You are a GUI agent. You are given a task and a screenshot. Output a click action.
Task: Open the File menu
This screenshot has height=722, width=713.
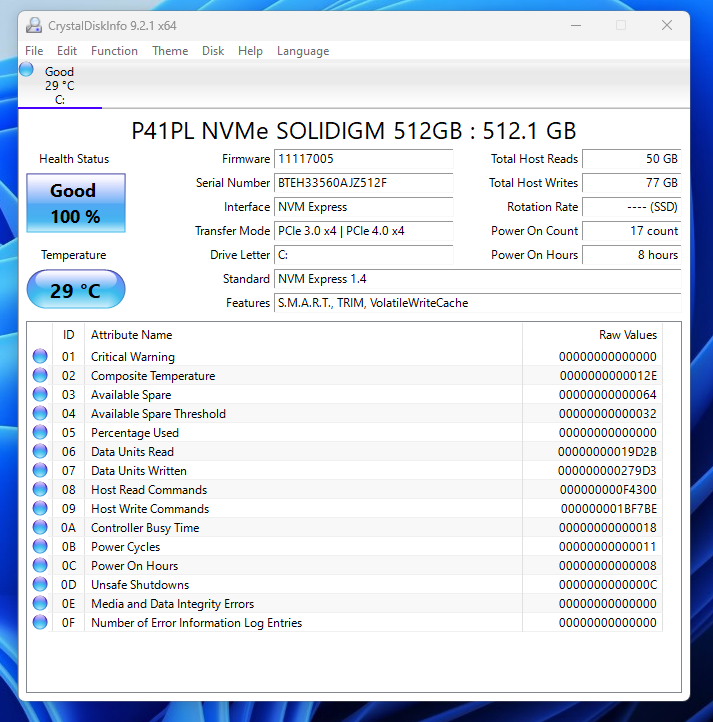[34, 51]
